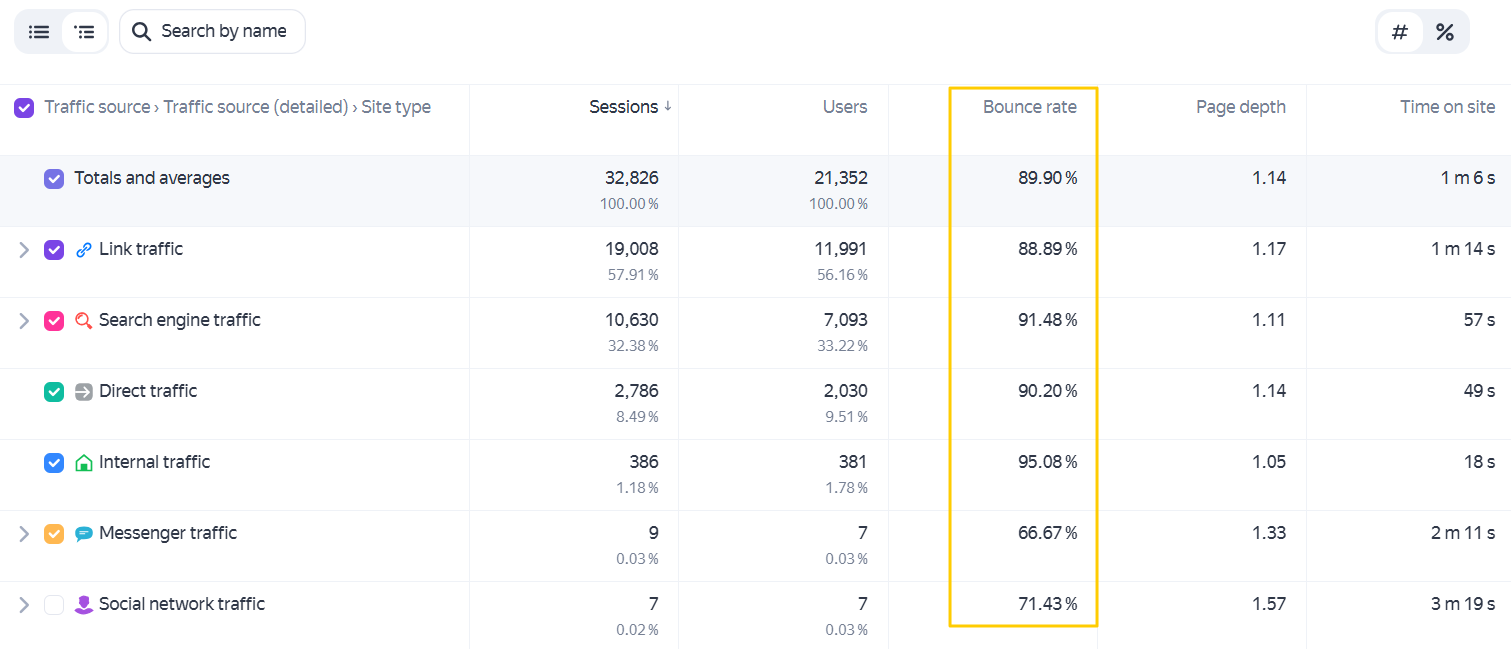Expand the Search engine traffic row
Screen dimensions: 1511x649
pyautogui.click(x=24, y=321)
